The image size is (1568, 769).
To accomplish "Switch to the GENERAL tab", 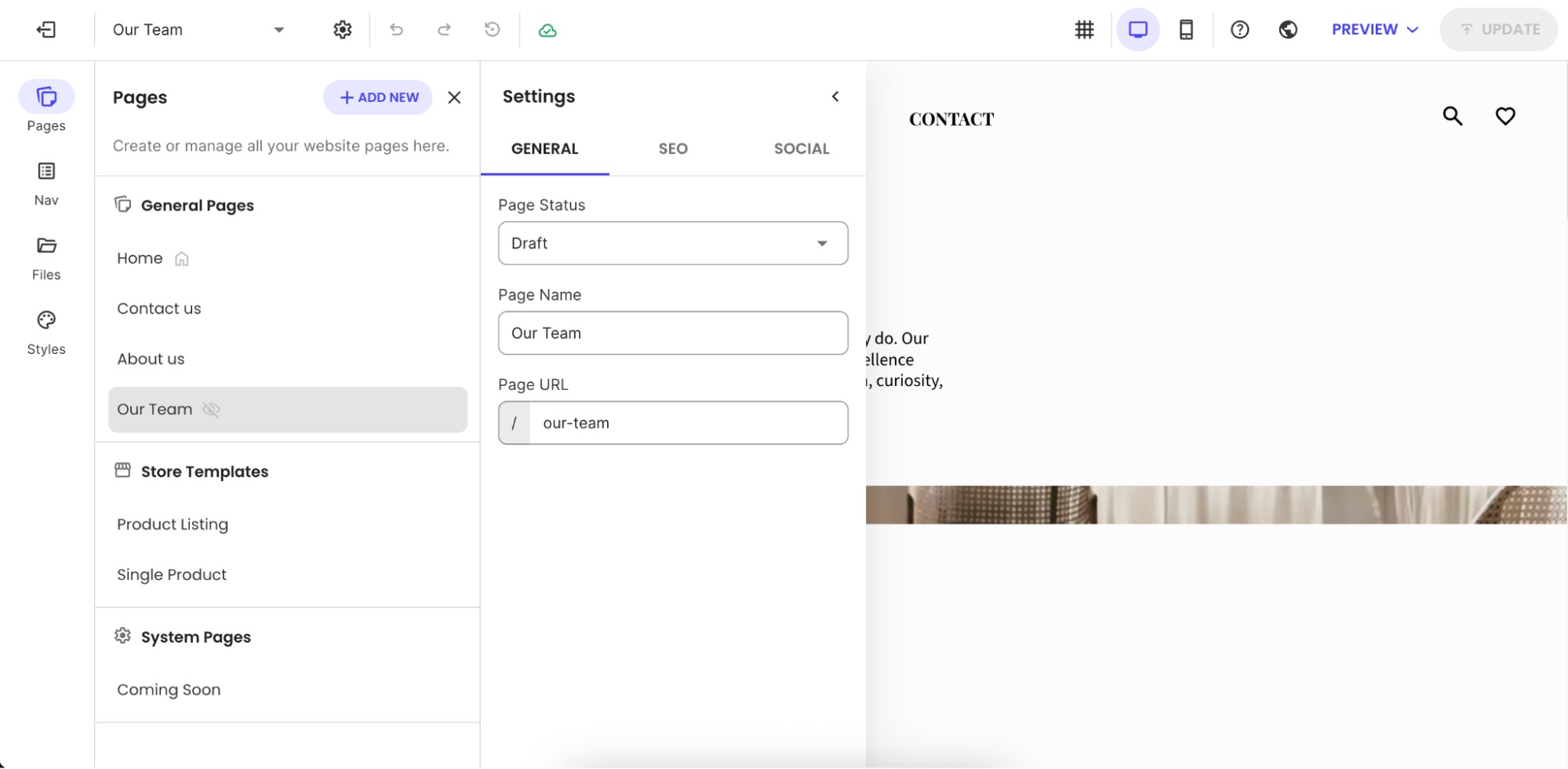I will [545, 149].
